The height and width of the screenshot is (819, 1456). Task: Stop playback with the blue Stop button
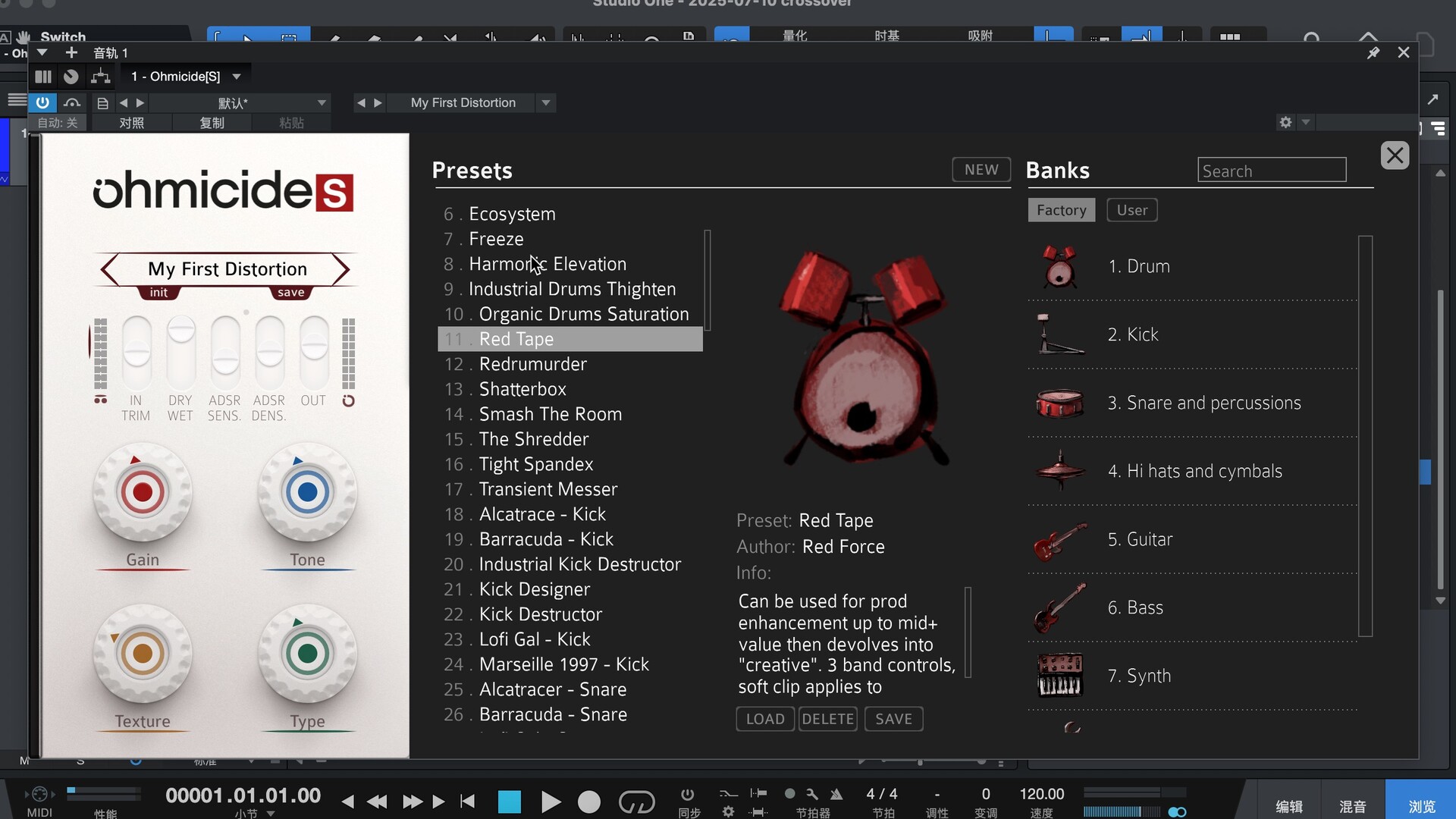[510, 802]
